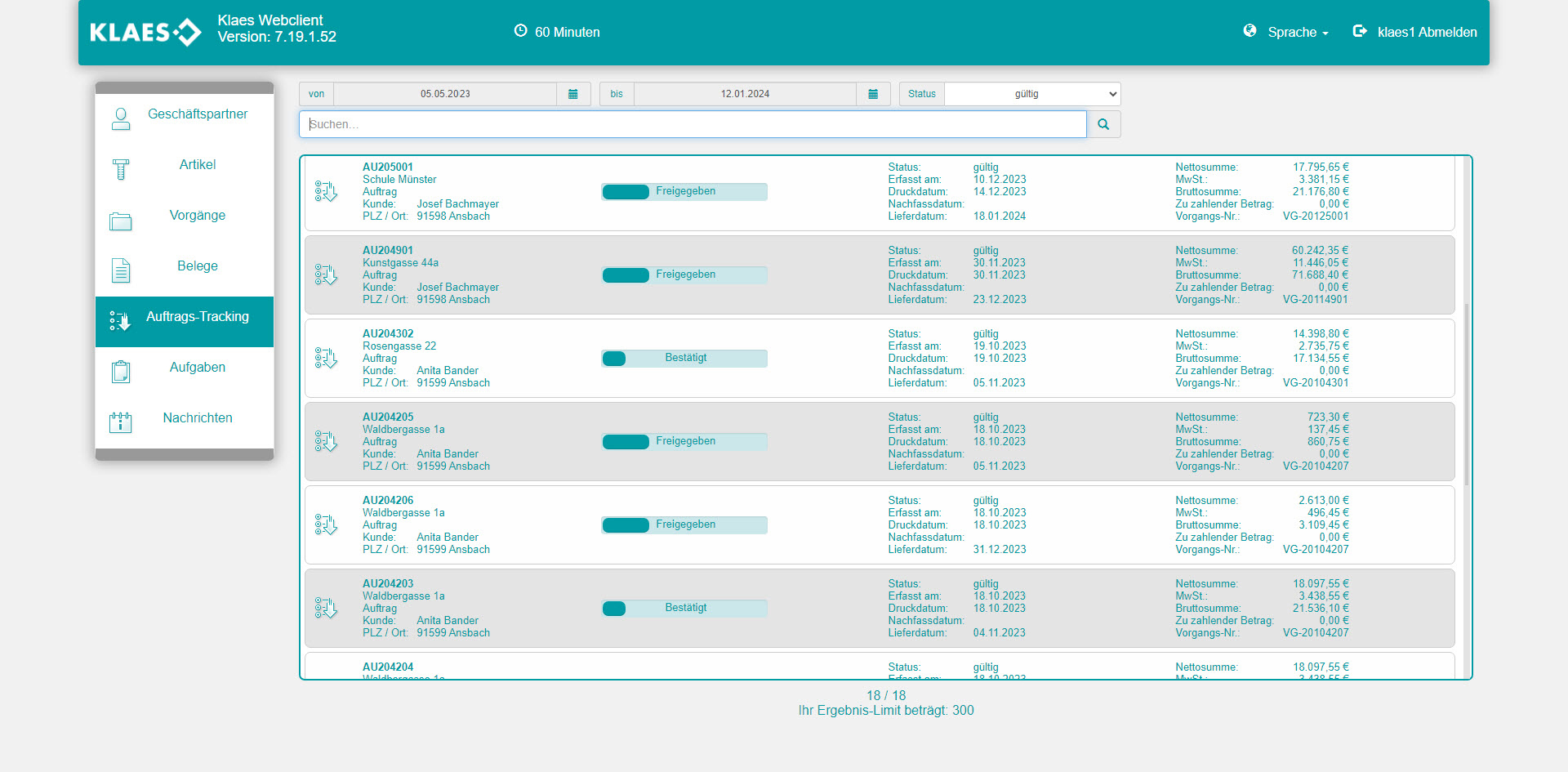
Task: Open the Belege menu item
Action: [197, 266]
